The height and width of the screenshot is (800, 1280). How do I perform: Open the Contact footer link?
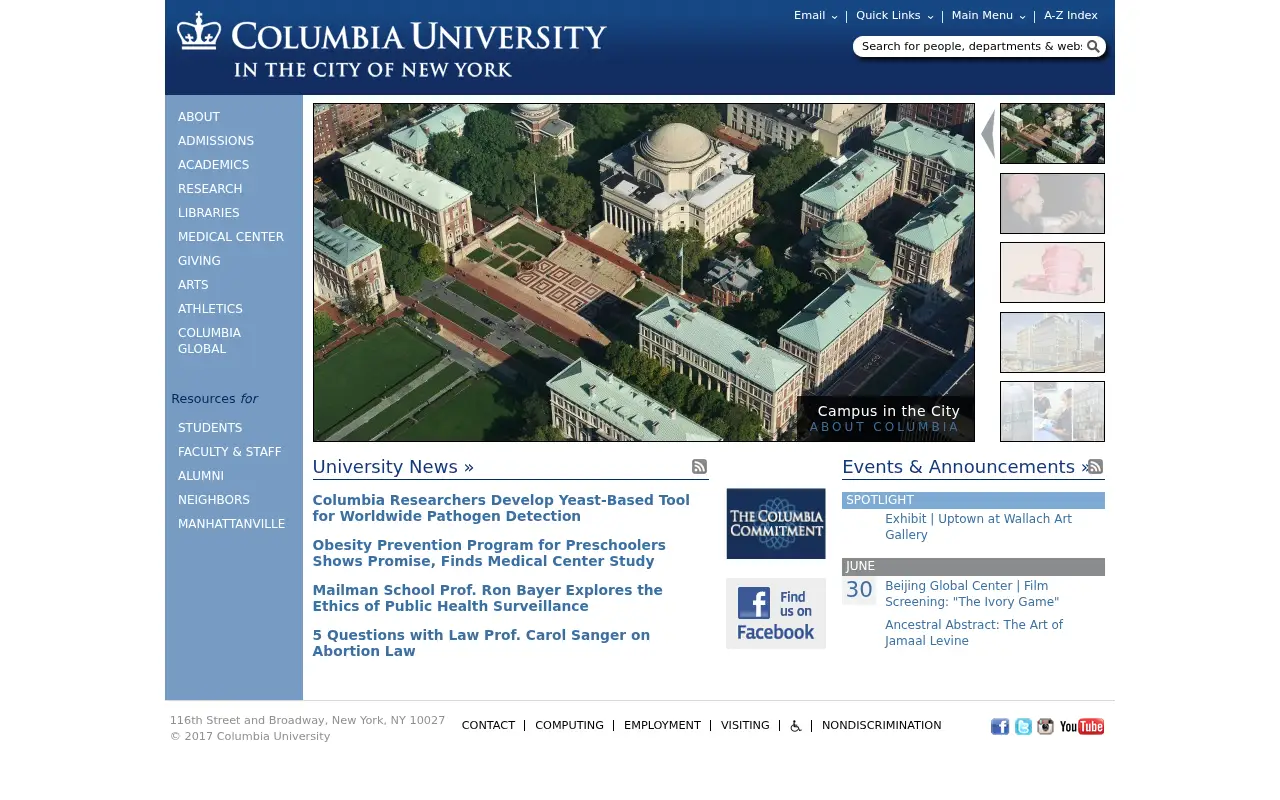(x=488, y=726)
